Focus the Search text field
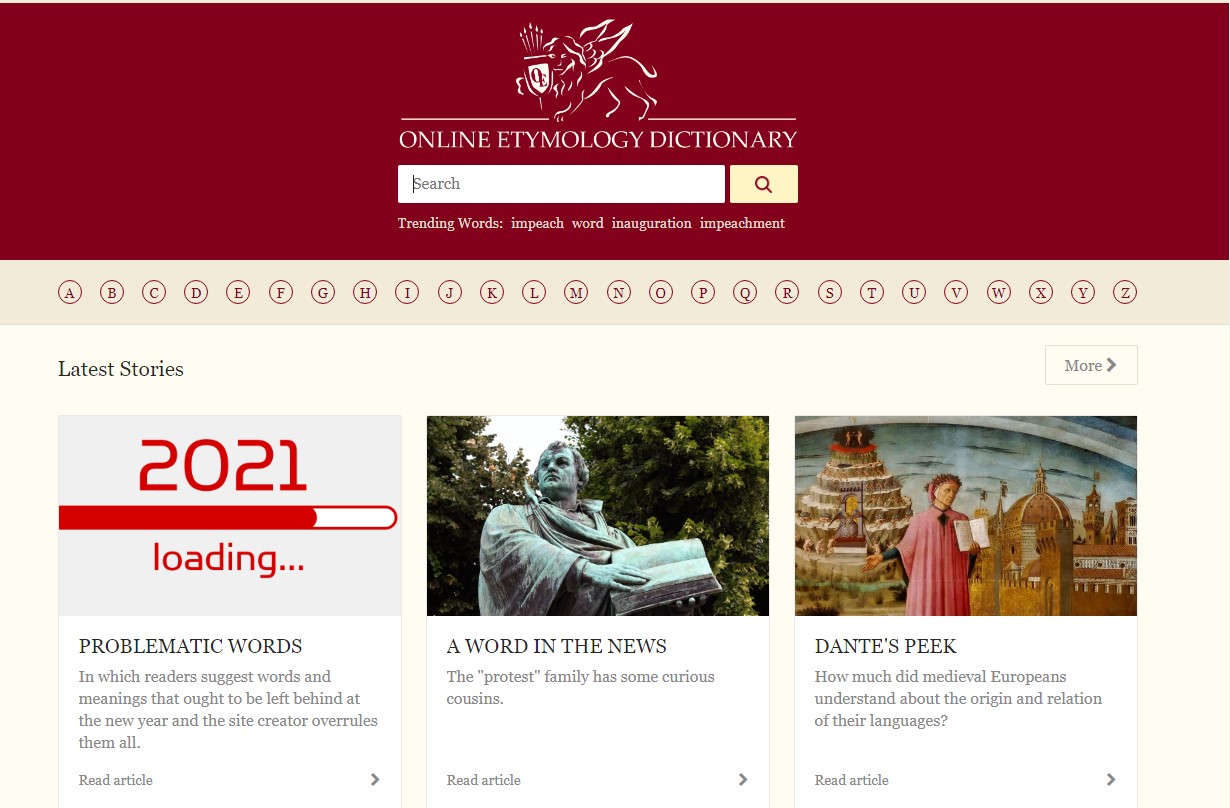 (x=561, y=184)
